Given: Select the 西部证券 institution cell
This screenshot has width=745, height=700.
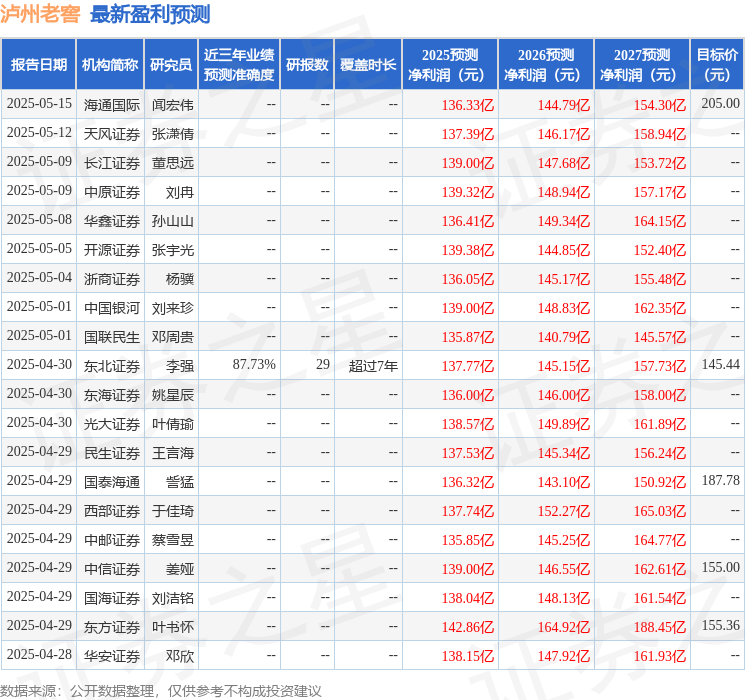Looking at the screenshot, I should pyautogui.click(x=112, y=511).
